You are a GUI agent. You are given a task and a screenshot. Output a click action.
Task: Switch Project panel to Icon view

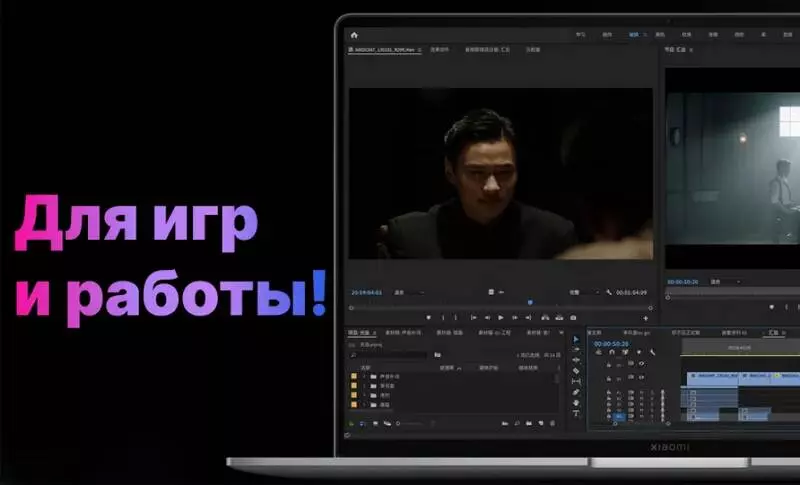(x=376, y=423)
